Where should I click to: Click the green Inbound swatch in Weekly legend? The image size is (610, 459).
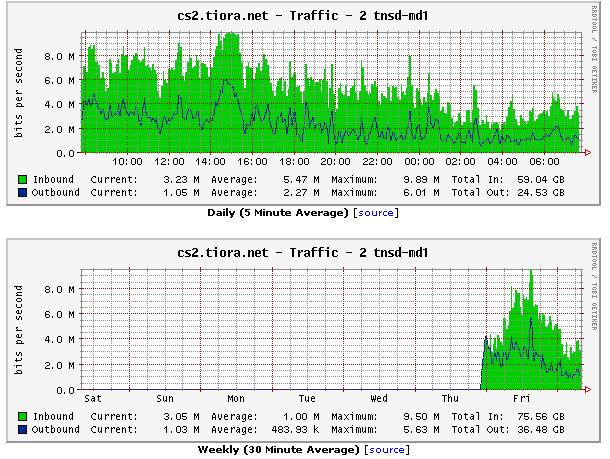pos(22,417)
